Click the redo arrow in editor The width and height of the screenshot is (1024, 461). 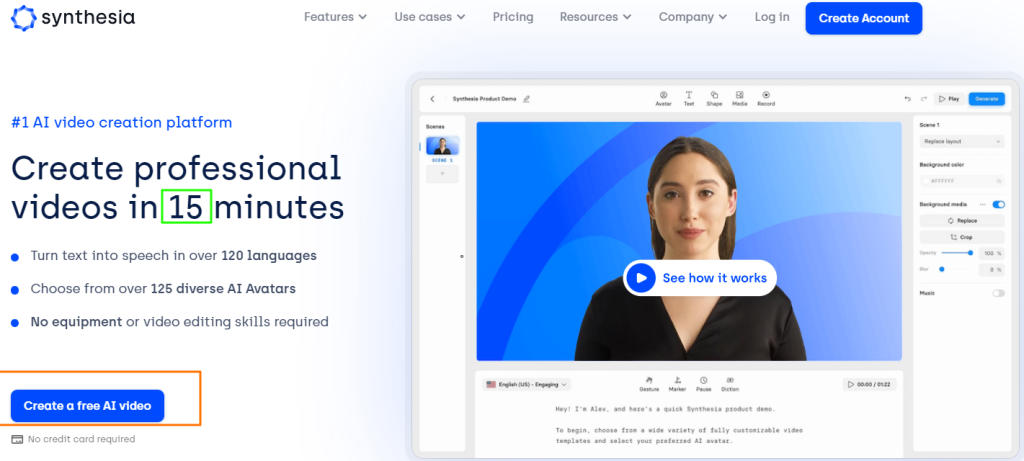click(x=923, y=99)
